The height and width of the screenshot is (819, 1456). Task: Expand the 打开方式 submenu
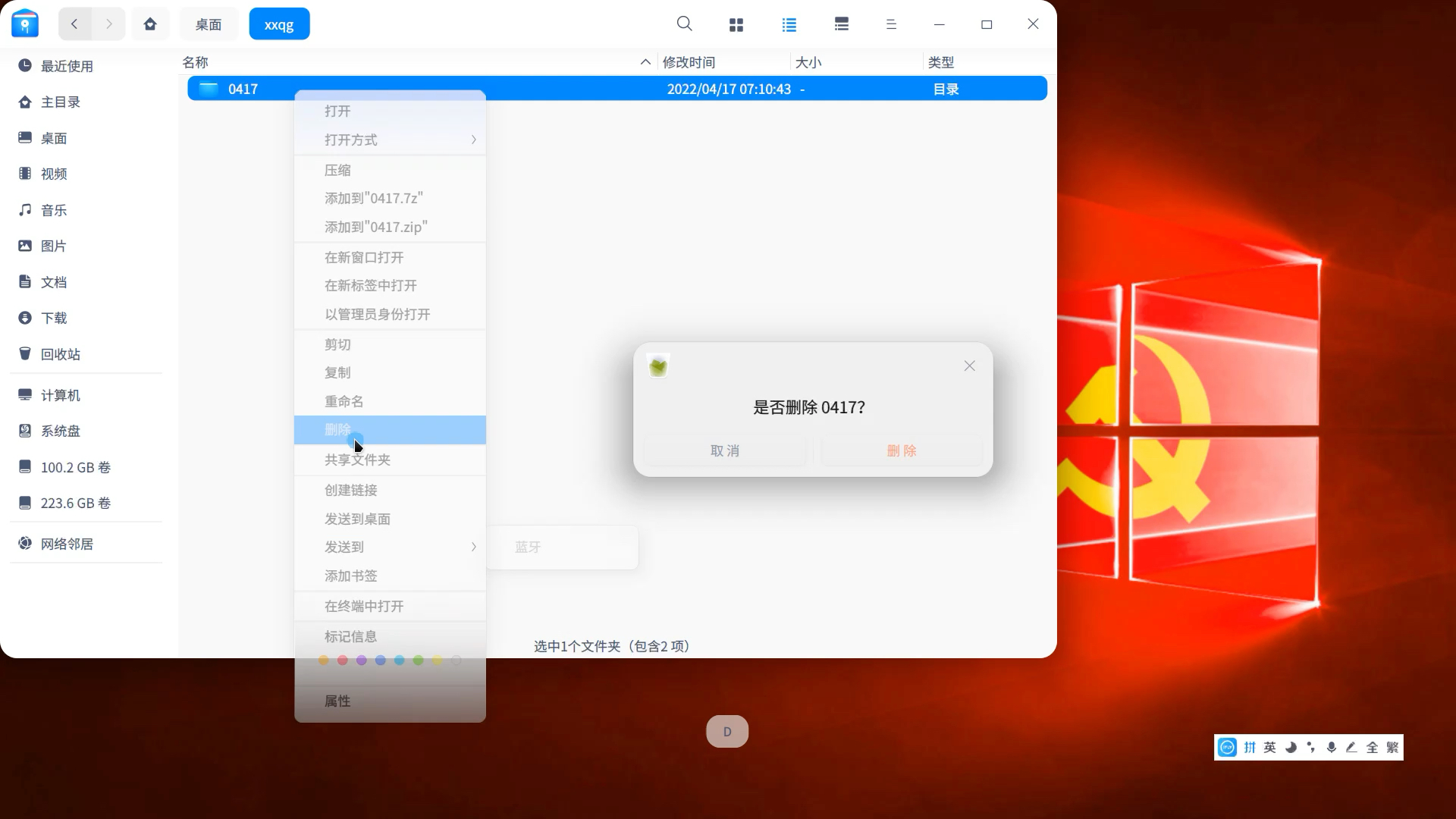[390, 140]
